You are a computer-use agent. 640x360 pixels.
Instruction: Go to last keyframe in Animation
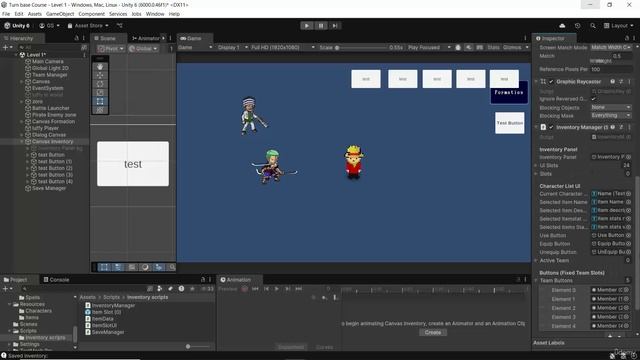[x=298, y=289]
